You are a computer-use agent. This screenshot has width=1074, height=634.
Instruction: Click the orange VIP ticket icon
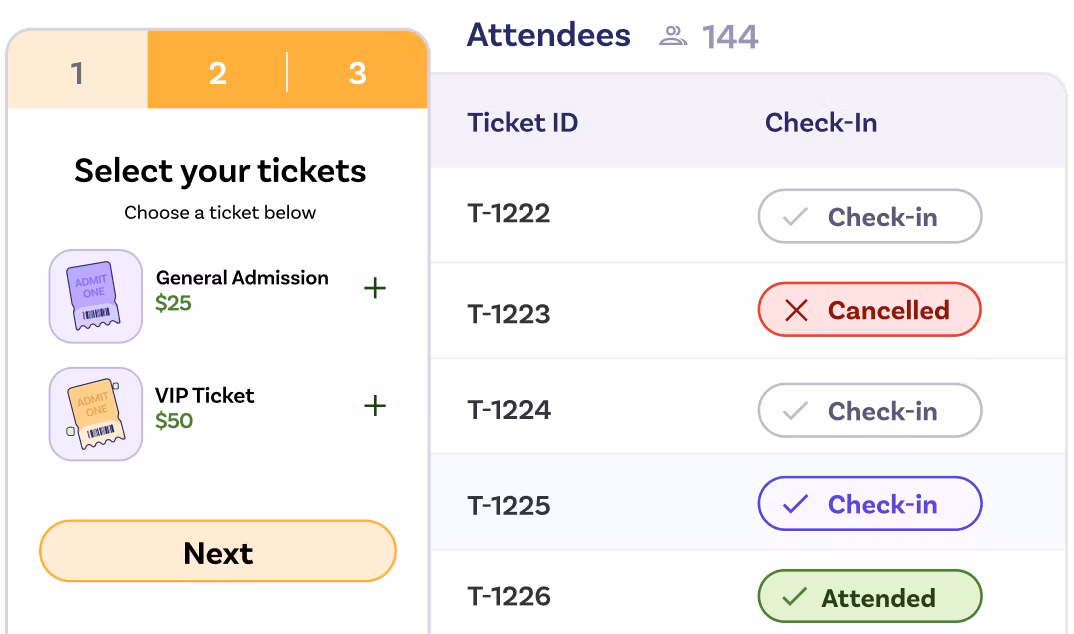pos(96,414)
